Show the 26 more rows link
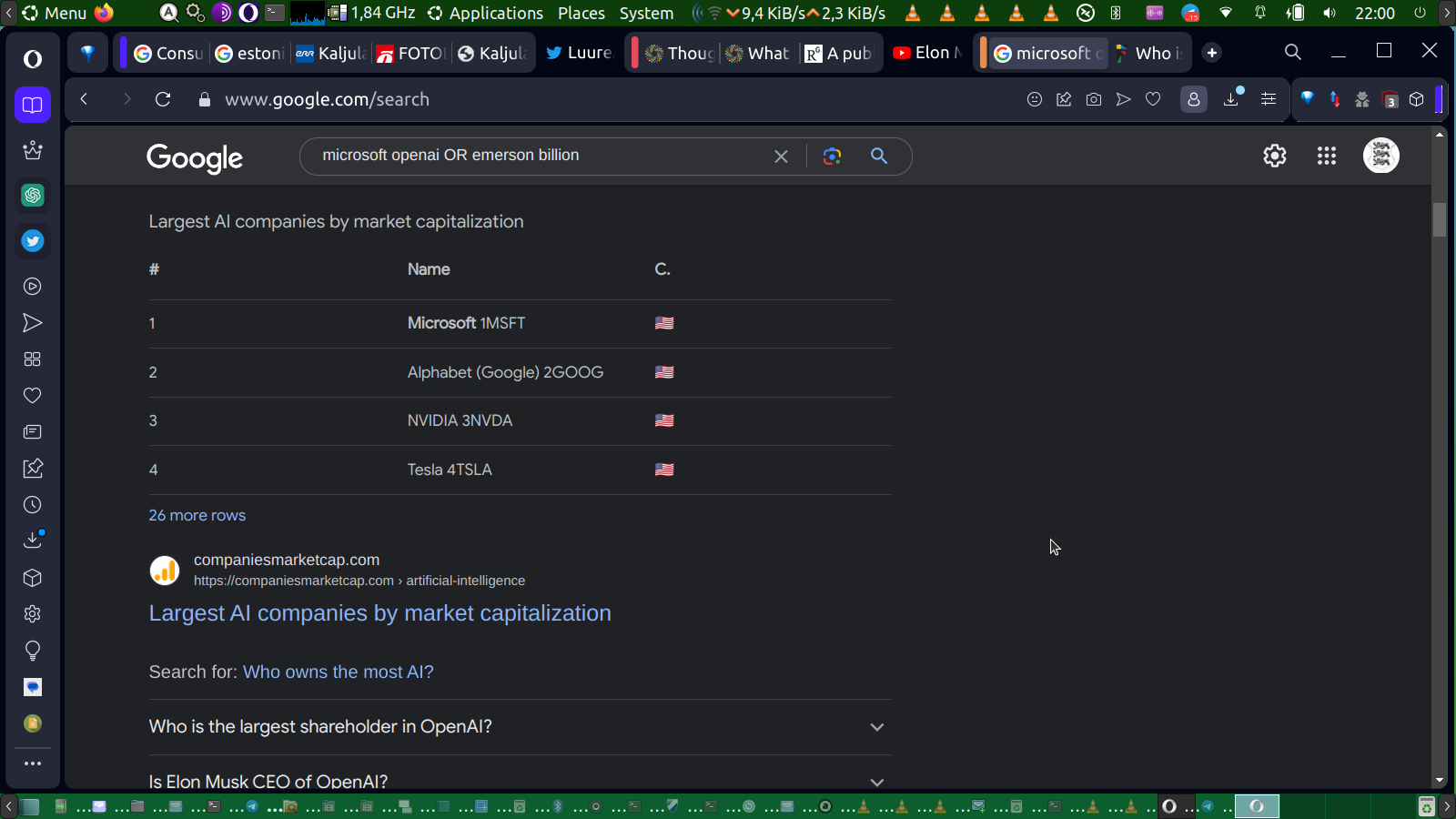Screen dimensions: 1456x819 click(x=197, y=515)
